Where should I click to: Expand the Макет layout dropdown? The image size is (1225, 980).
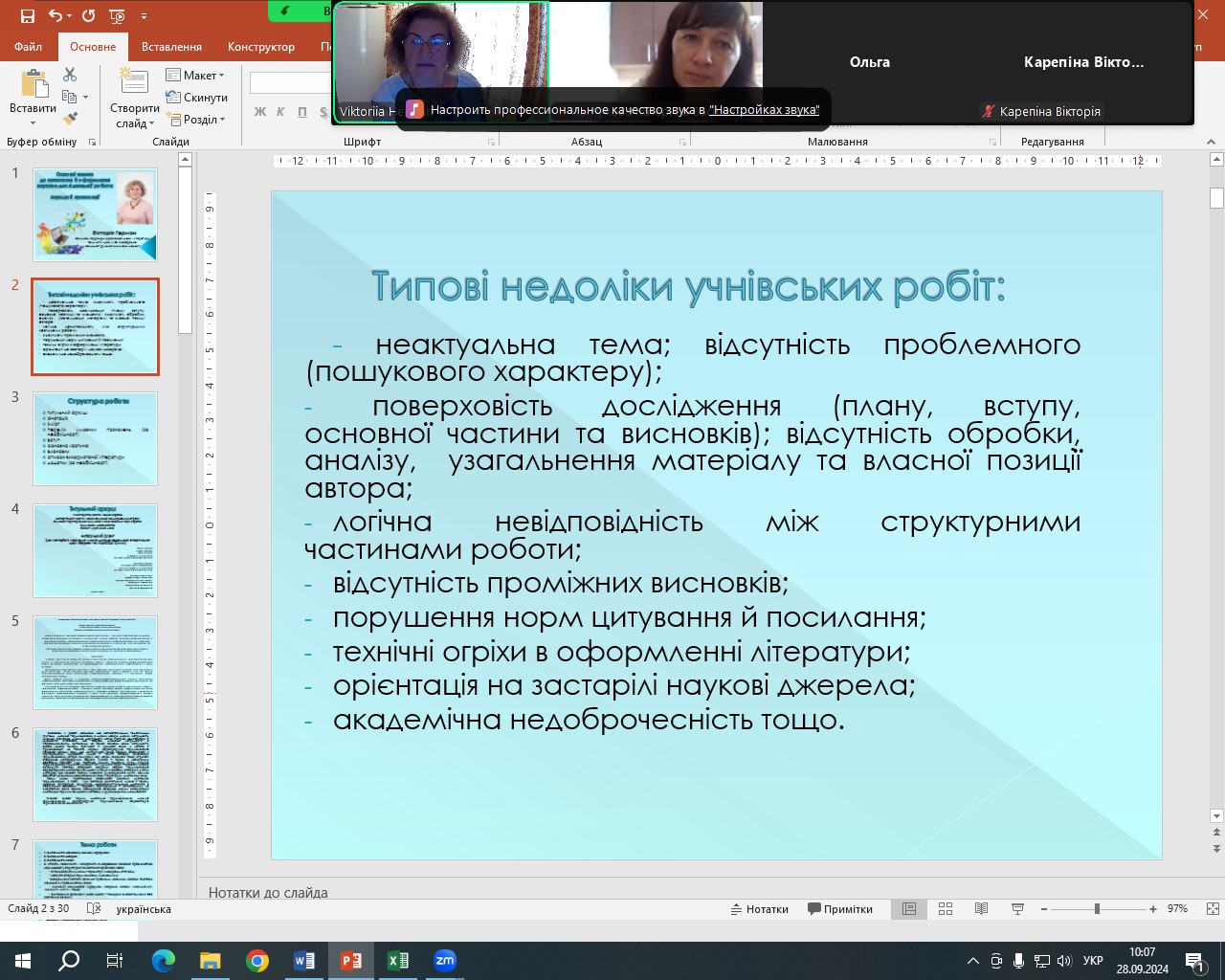[x=195, y=76]
